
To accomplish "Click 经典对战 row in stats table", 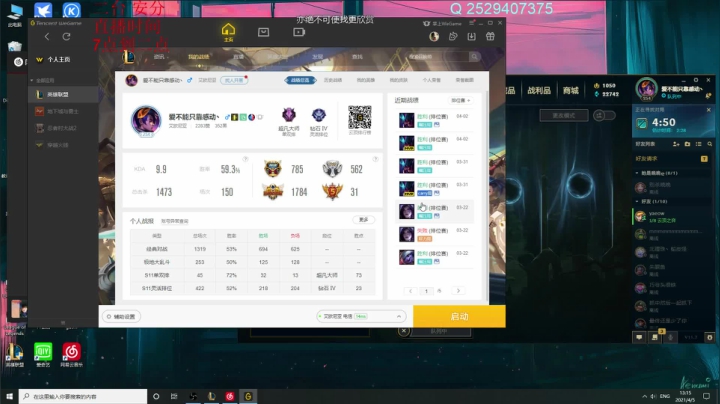I will tap(253, 249).
